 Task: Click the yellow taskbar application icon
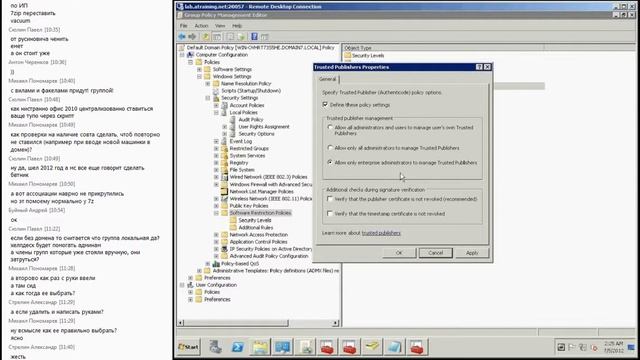point(372,347)
